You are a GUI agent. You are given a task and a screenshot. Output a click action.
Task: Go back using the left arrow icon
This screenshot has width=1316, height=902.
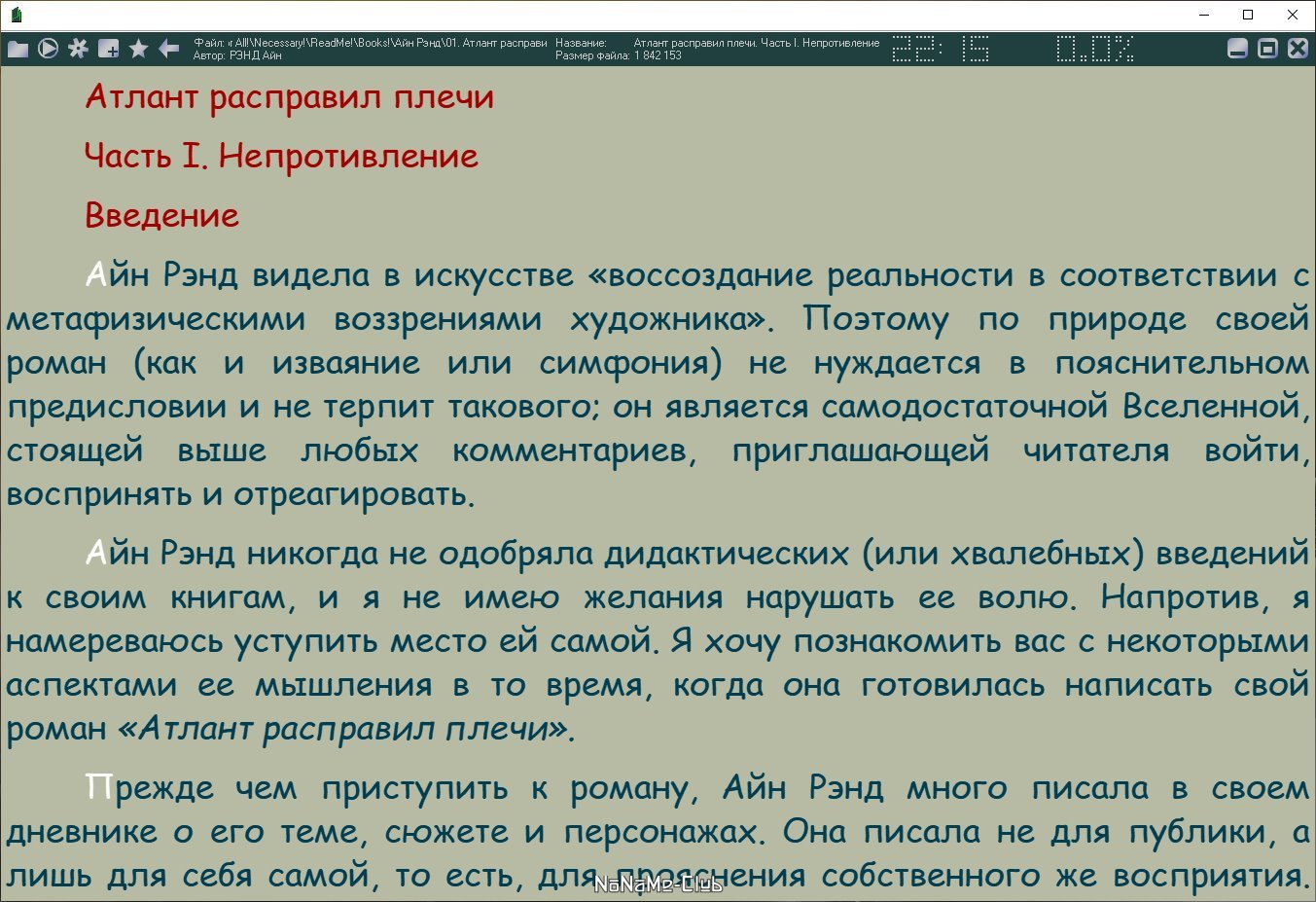168,49
